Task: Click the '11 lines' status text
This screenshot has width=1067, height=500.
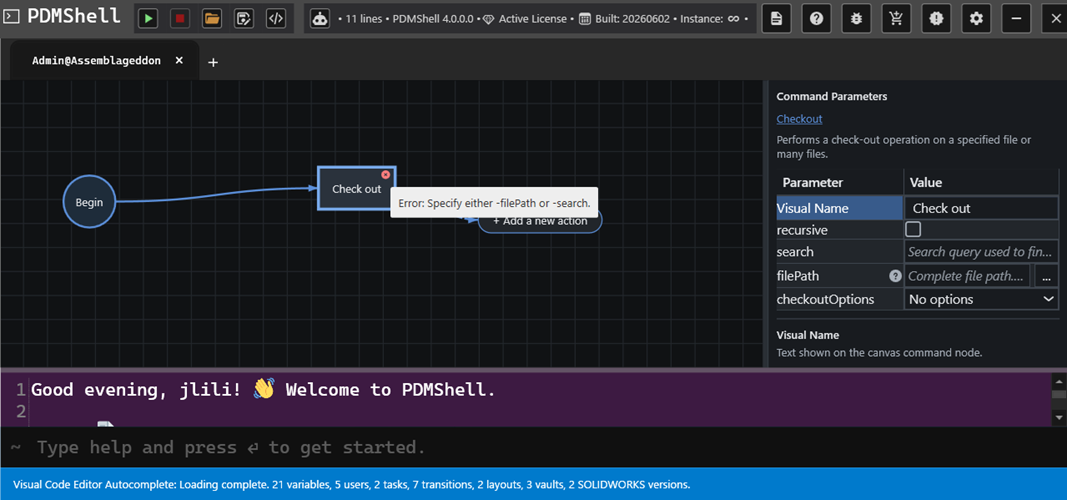Action: point(363,19)
